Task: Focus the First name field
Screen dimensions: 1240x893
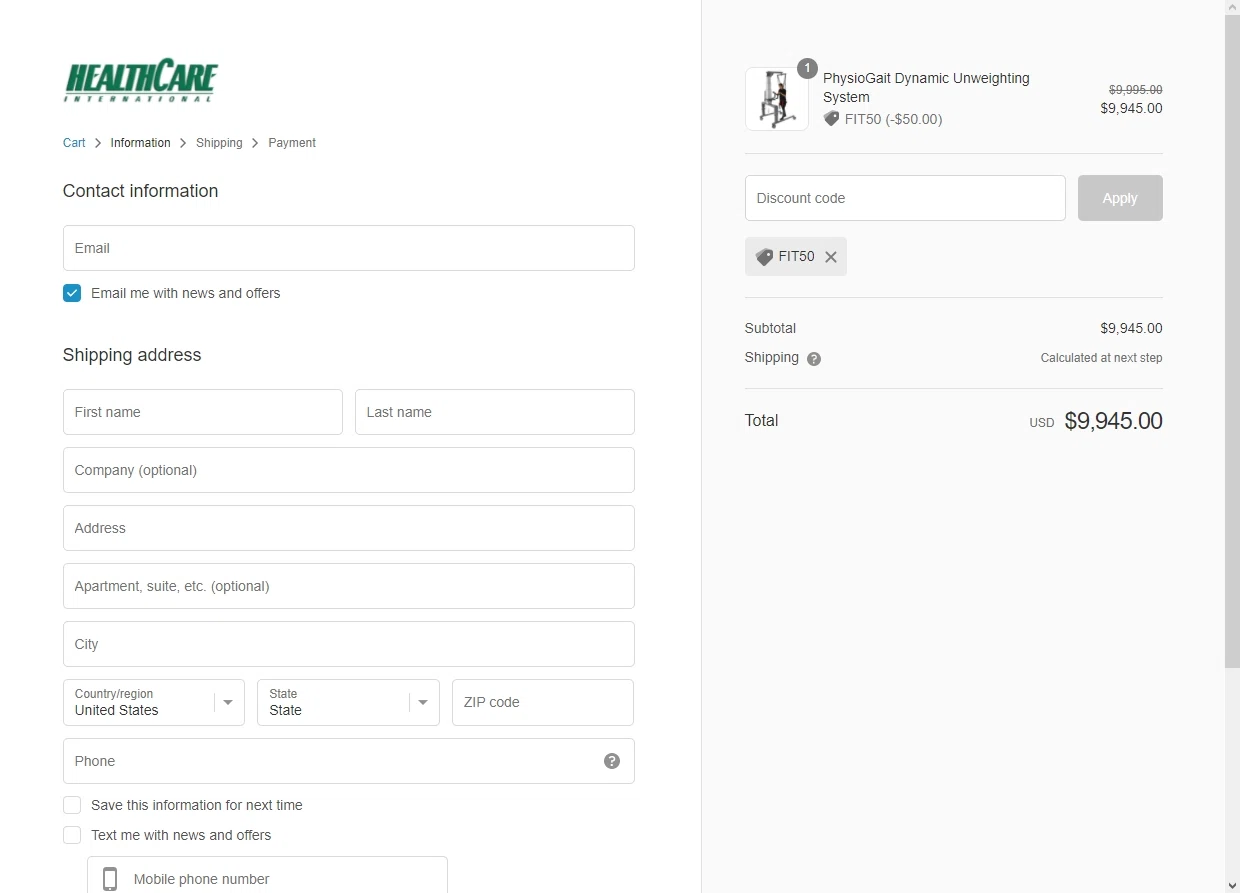Action: coord(203,412)
